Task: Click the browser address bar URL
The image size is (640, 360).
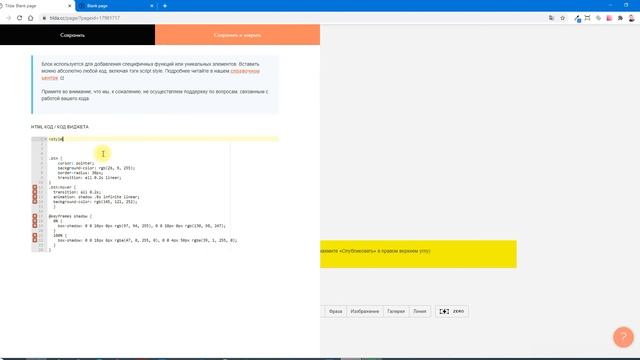Action: pyautogui.click(x=84, y=18)
